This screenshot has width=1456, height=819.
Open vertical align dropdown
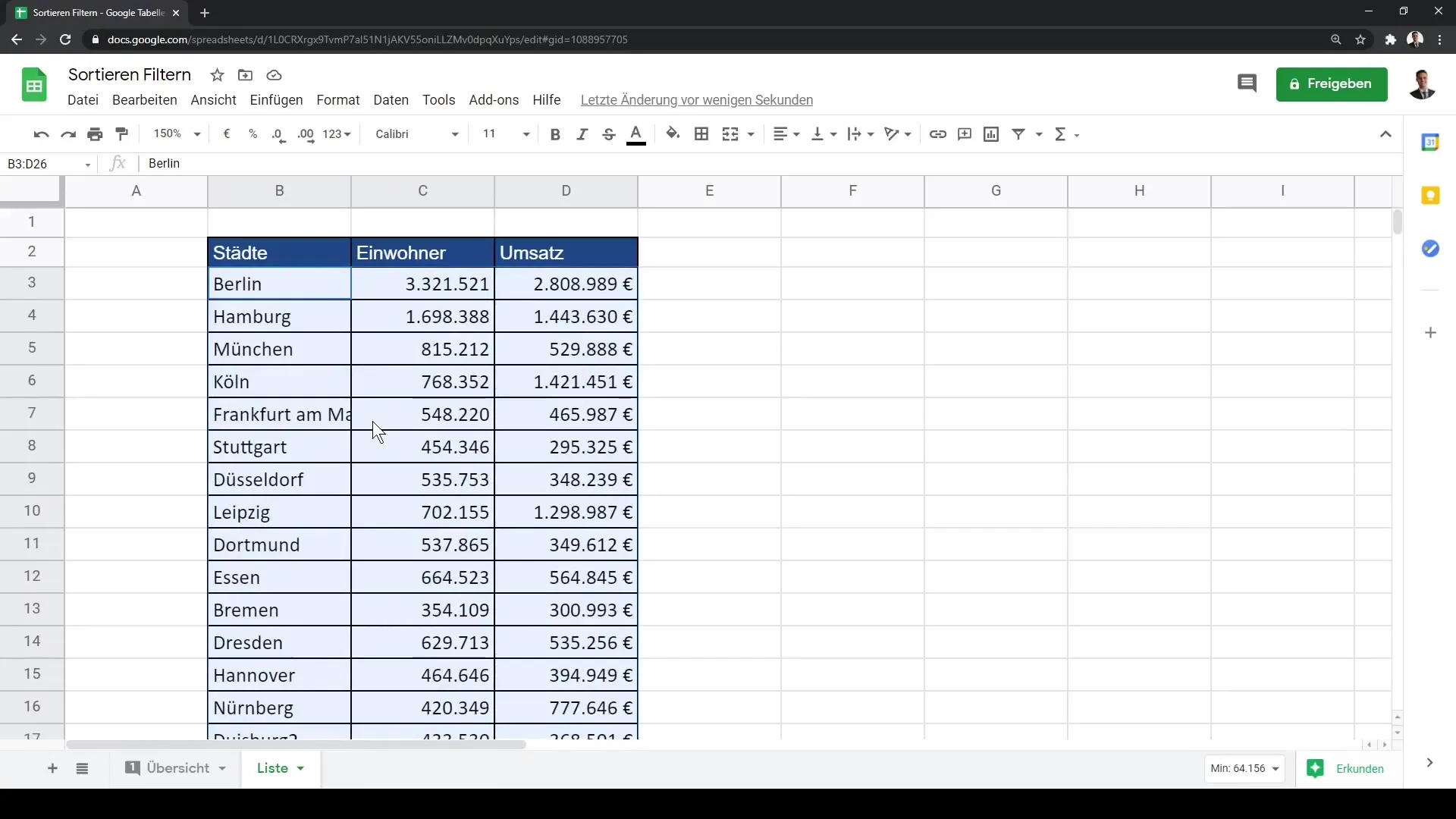824,134
